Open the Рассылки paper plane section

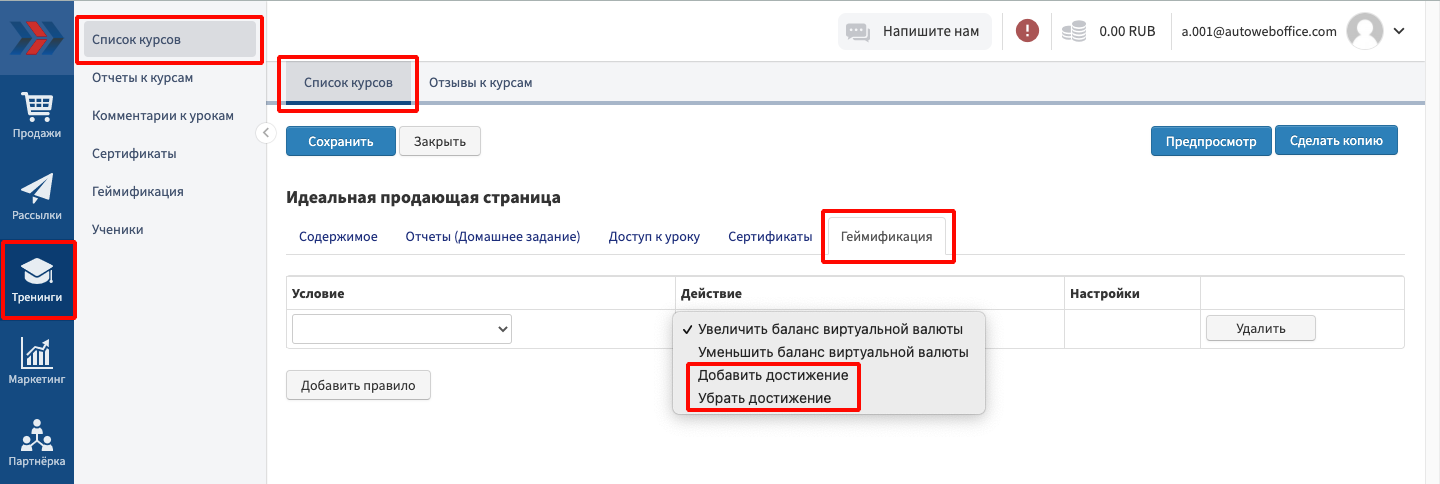tap(37, 197)
